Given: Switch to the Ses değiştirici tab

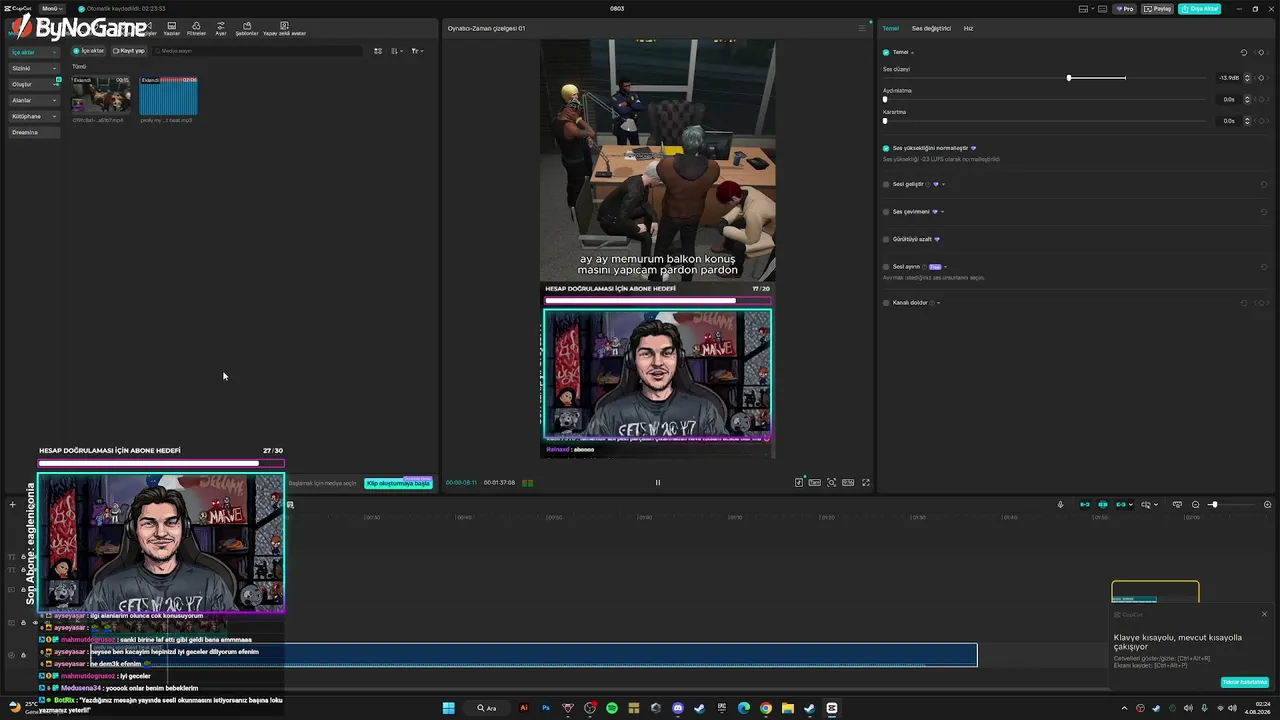Looking at the screenshot, I should 931,28.
